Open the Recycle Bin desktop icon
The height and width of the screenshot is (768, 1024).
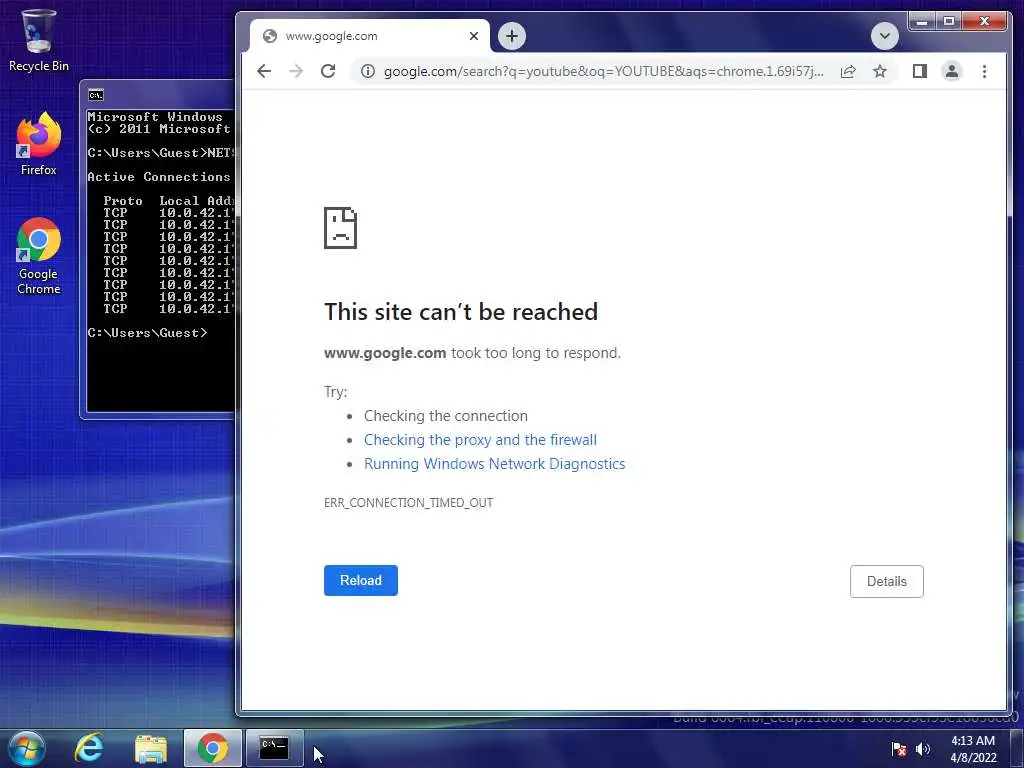click(x=39, y=40)
